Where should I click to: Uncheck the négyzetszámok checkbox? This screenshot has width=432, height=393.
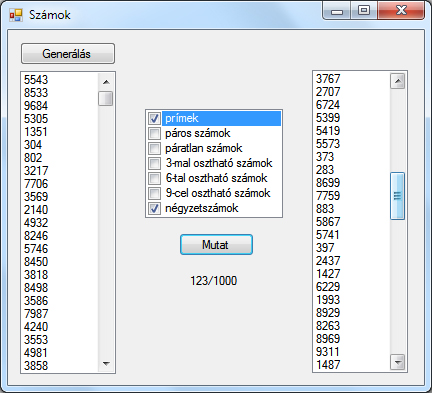[x=154, y=208]
